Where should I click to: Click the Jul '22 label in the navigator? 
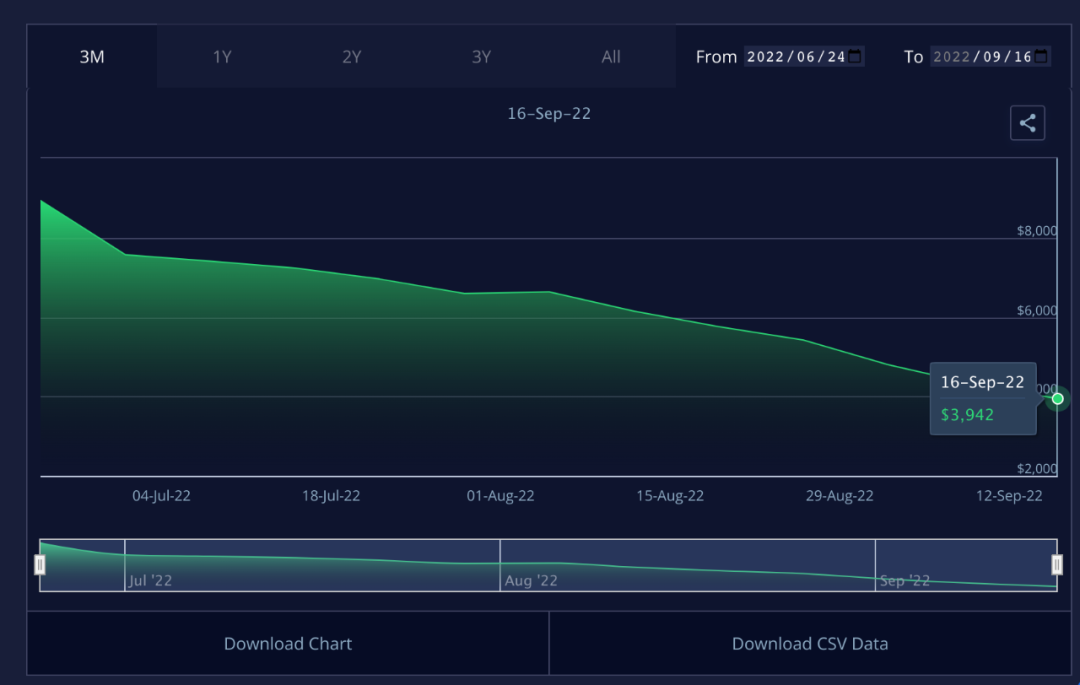click(150, 580)
